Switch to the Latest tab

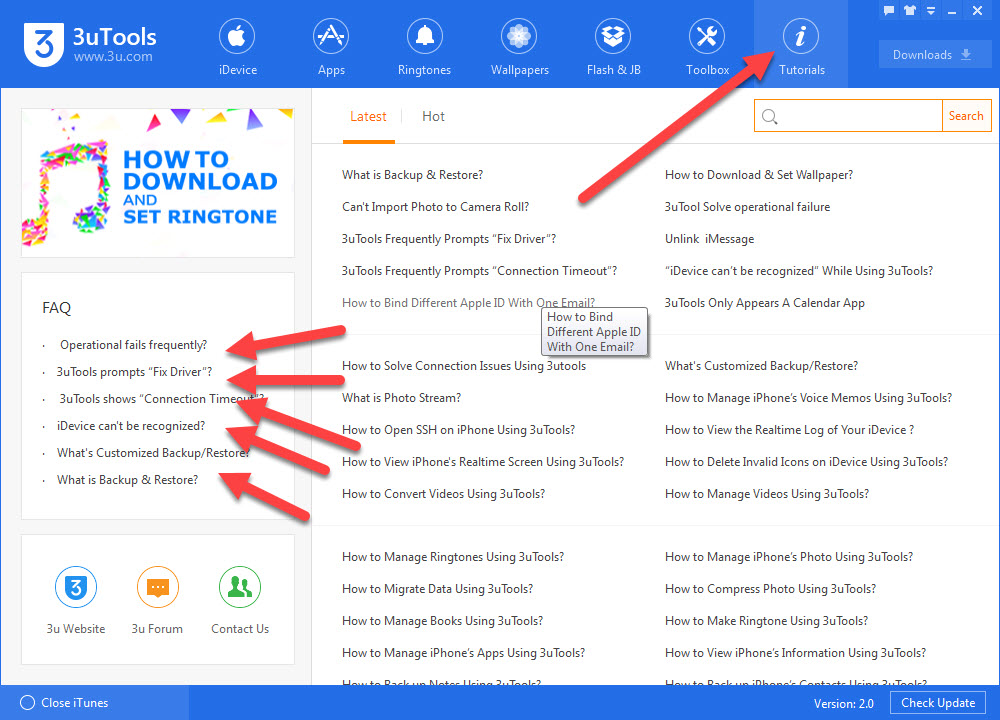[368, 117]
